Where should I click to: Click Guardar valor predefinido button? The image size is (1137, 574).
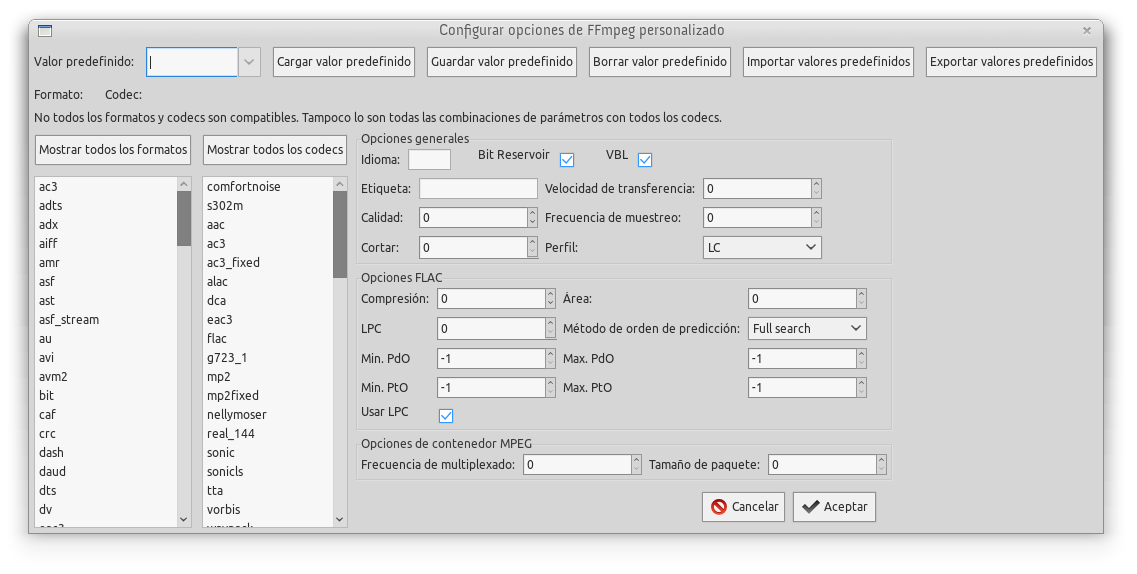502,62
